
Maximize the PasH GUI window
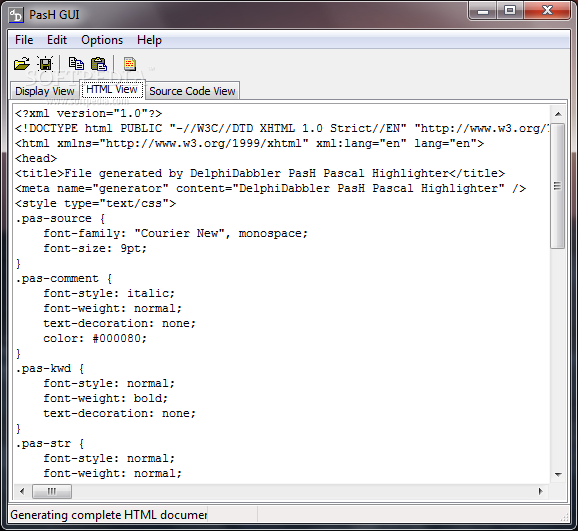tap(510, 10)
